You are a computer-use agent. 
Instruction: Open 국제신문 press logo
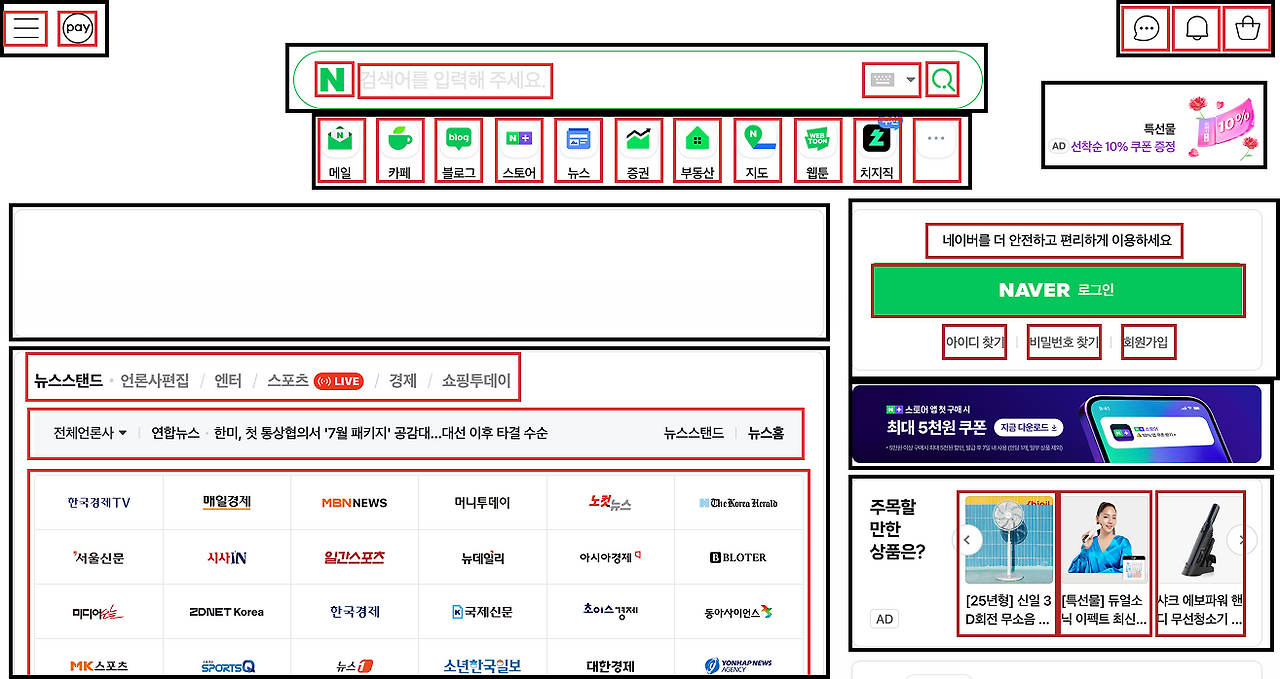(x=483, y=612)
